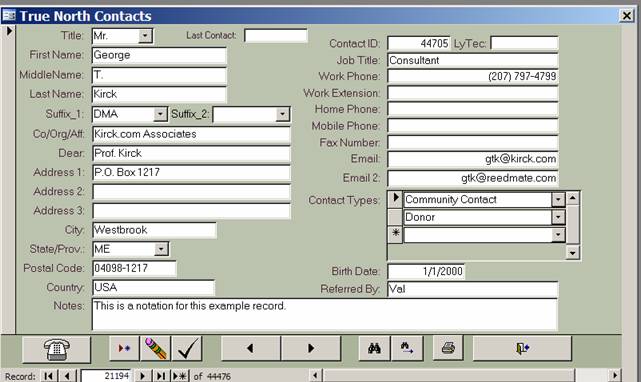Click the Dear field containing Prof. Kirck
The width and height of the screenshot is (641, 382).
[191, 153]
